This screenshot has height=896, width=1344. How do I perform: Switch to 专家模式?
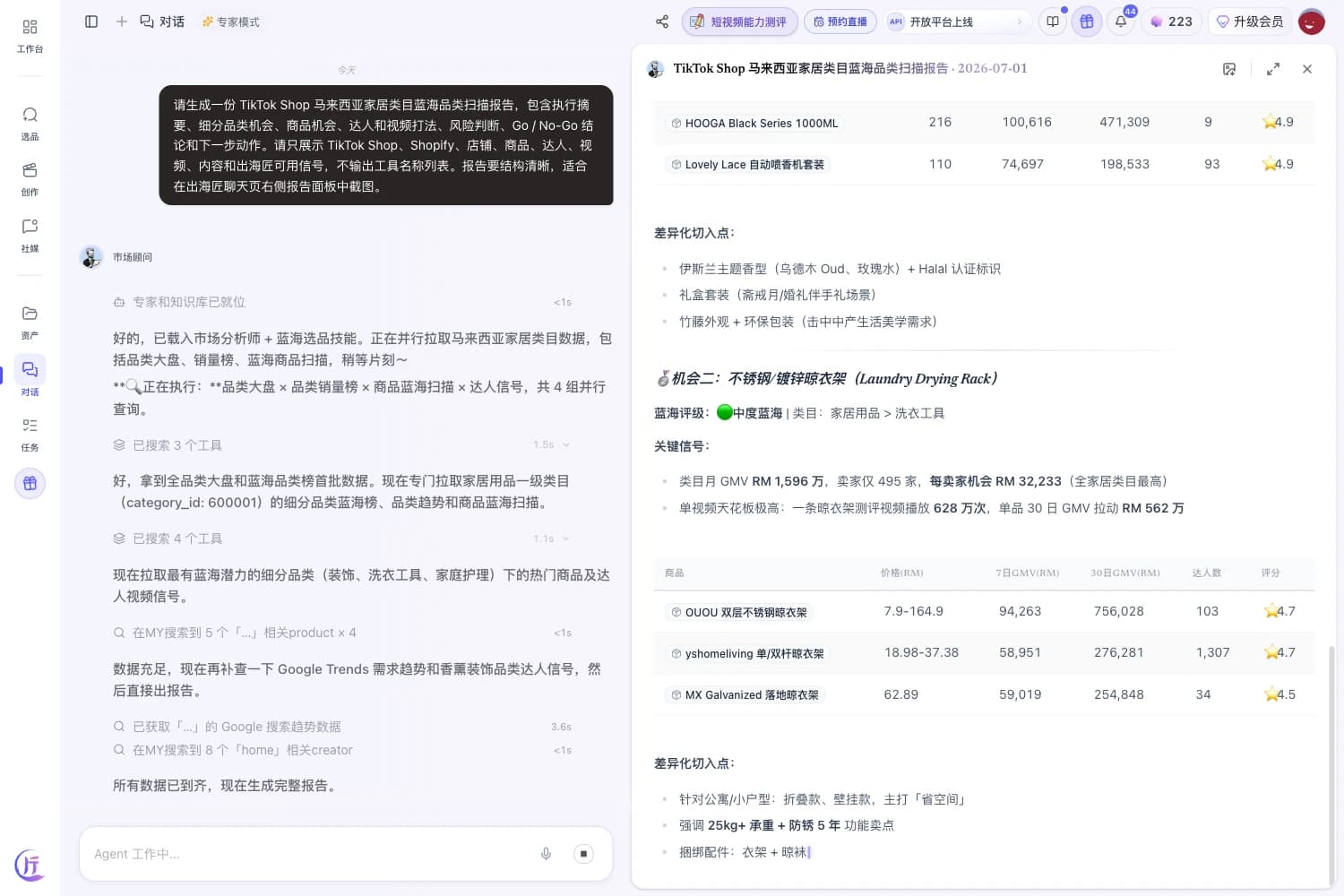coord(230,22)
